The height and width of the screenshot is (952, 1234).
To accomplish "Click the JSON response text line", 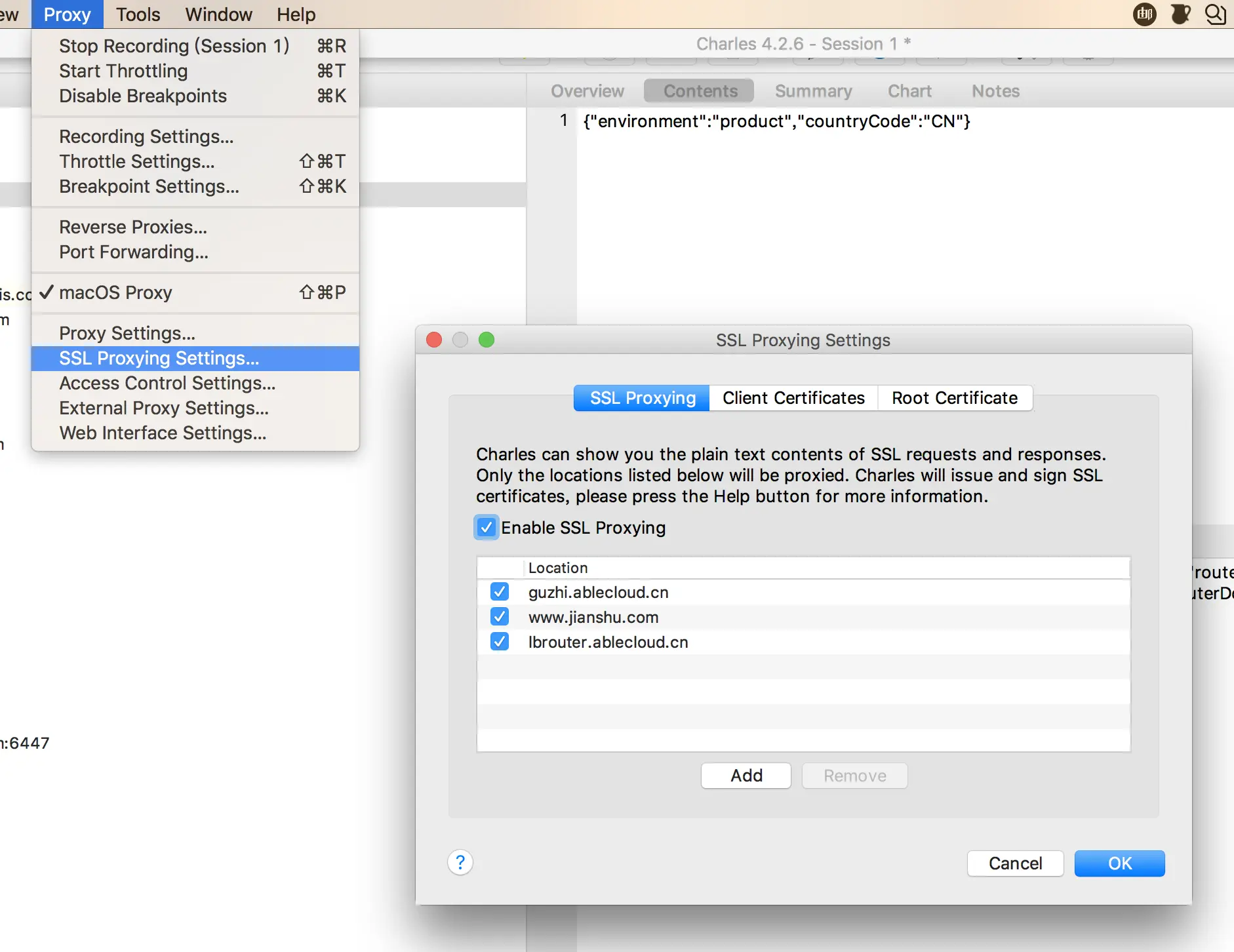I will tap(776, 121).
